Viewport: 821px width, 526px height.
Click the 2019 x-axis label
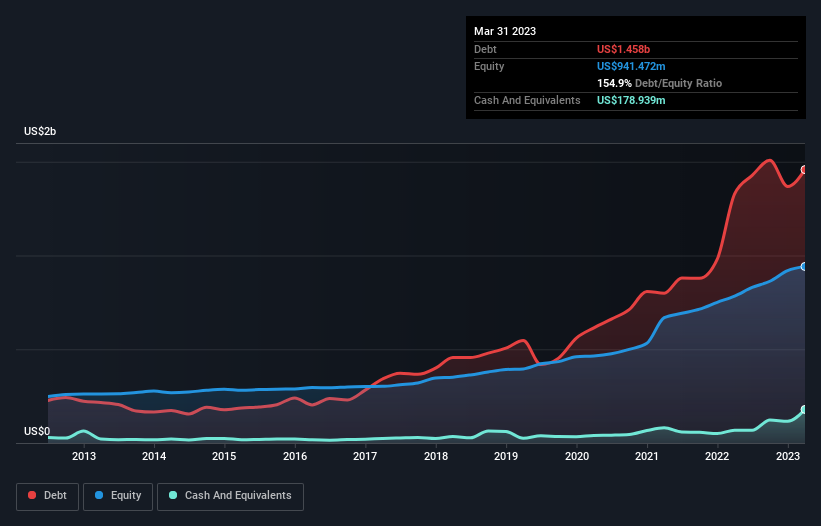pyautogui.click(x=506, y=456)
